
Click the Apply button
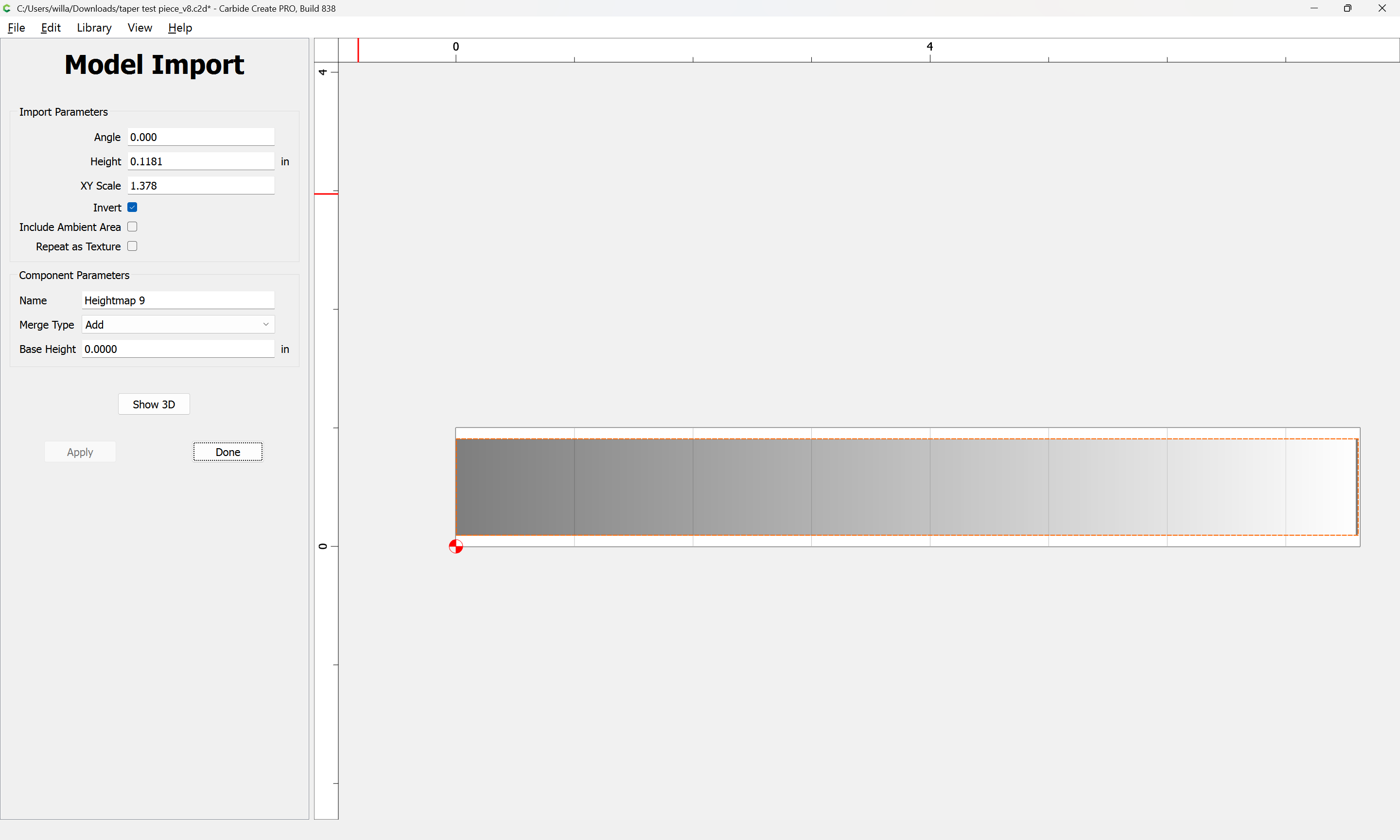pyautogui.click(x=80, y=452)
